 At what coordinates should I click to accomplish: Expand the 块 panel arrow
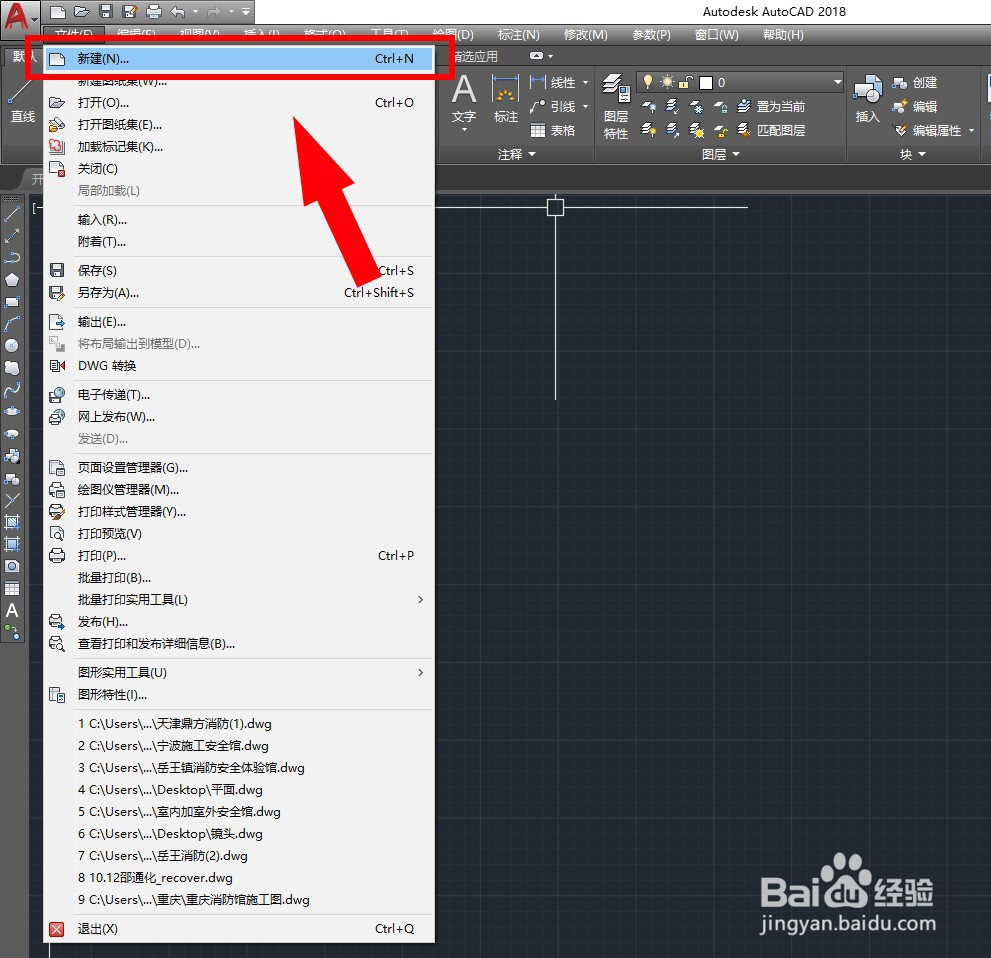(922, 155)
